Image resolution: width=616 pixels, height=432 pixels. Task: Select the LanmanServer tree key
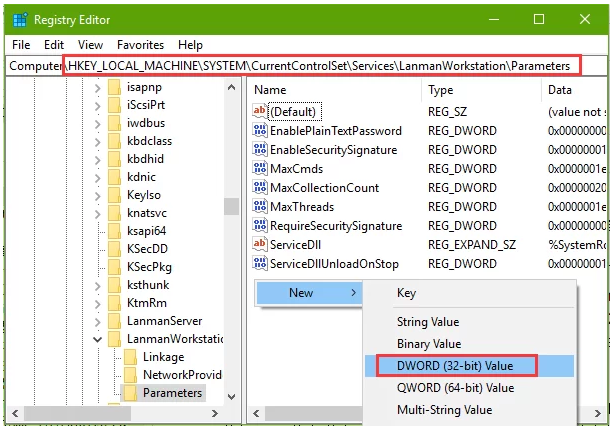tap(164, 321)
